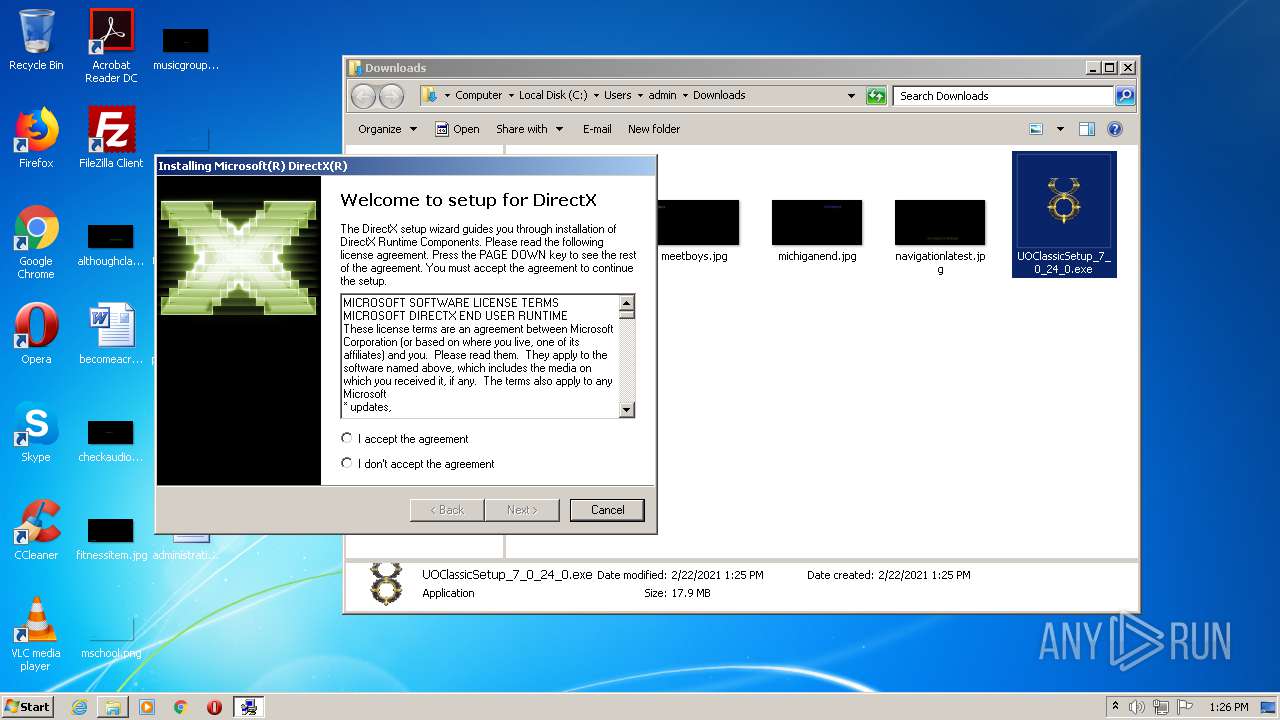Select UOClassicSetup_7_0_24_0.exe file in Downloads
This screenshot has width=1280, height=720.
[1064, 214]
